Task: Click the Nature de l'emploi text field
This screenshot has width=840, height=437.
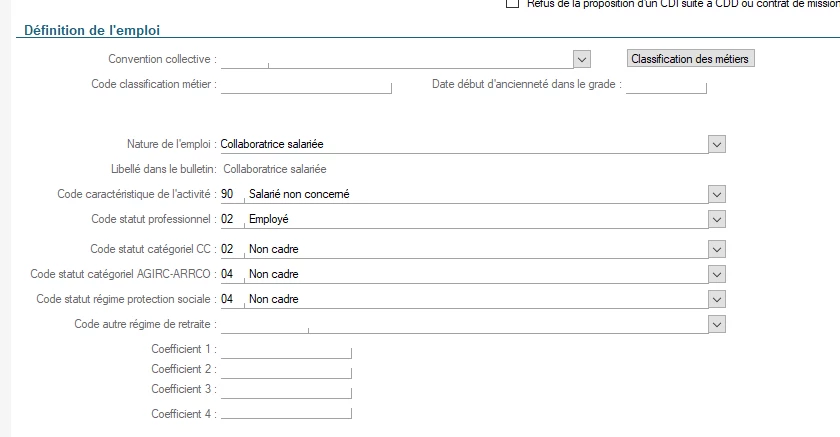Action: point(460,144)
